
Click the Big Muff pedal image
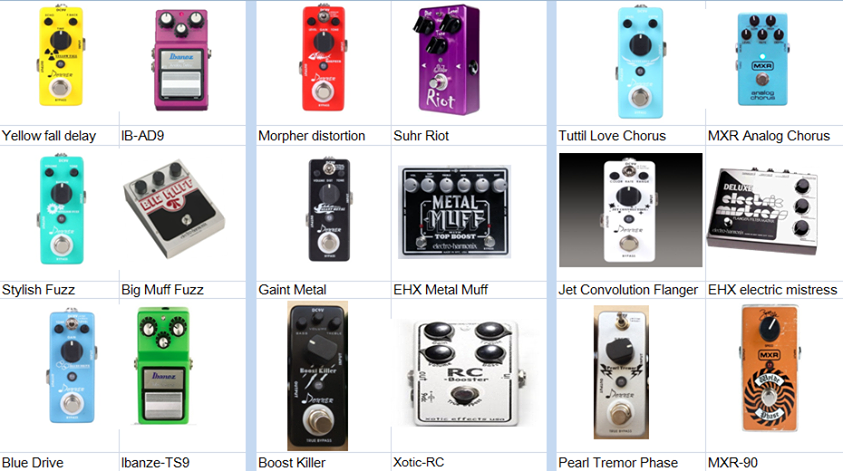[x=174, y=211]
